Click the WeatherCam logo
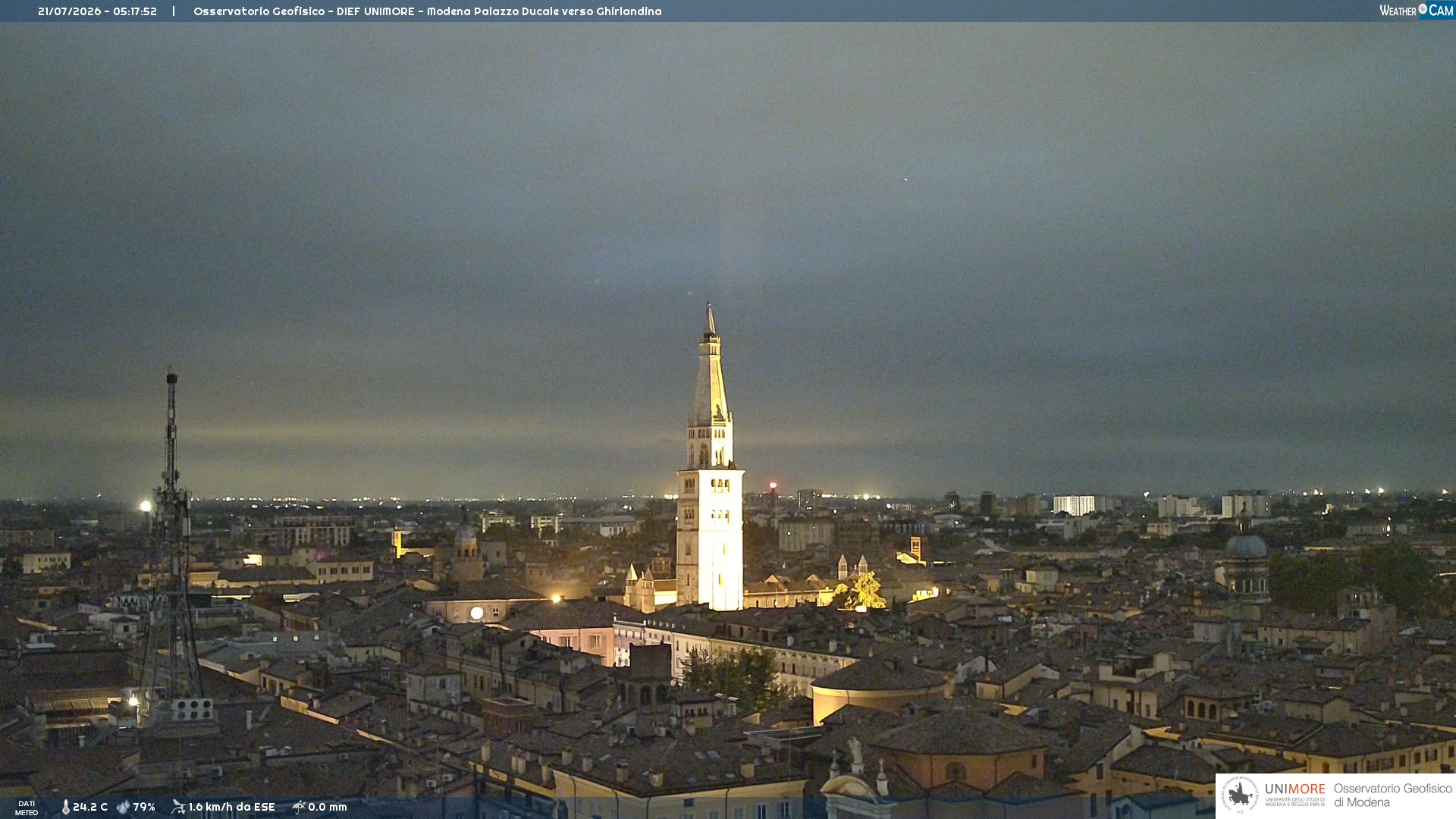 1417,11
